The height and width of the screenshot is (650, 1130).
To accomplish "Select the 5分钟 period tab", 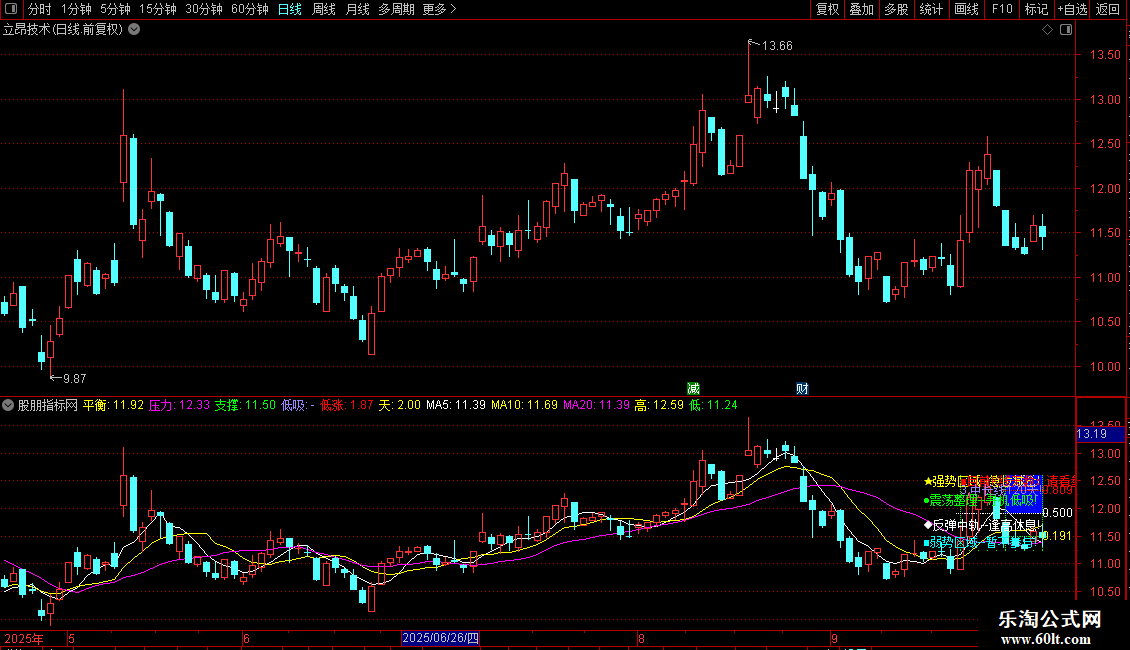I will pyautogui.click(x=115, y=9).
